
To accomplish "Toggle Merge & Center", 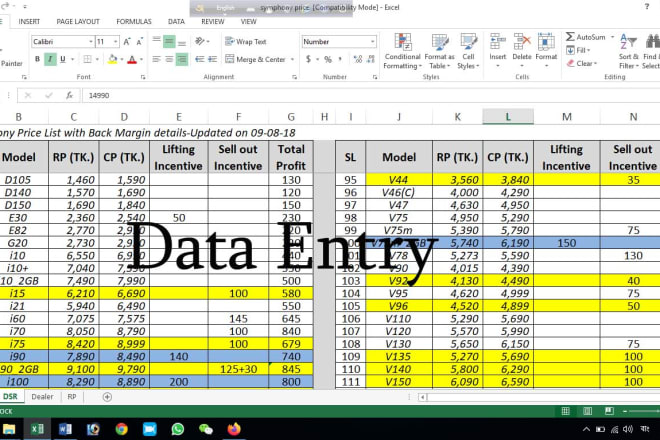I will pos(255,59).
